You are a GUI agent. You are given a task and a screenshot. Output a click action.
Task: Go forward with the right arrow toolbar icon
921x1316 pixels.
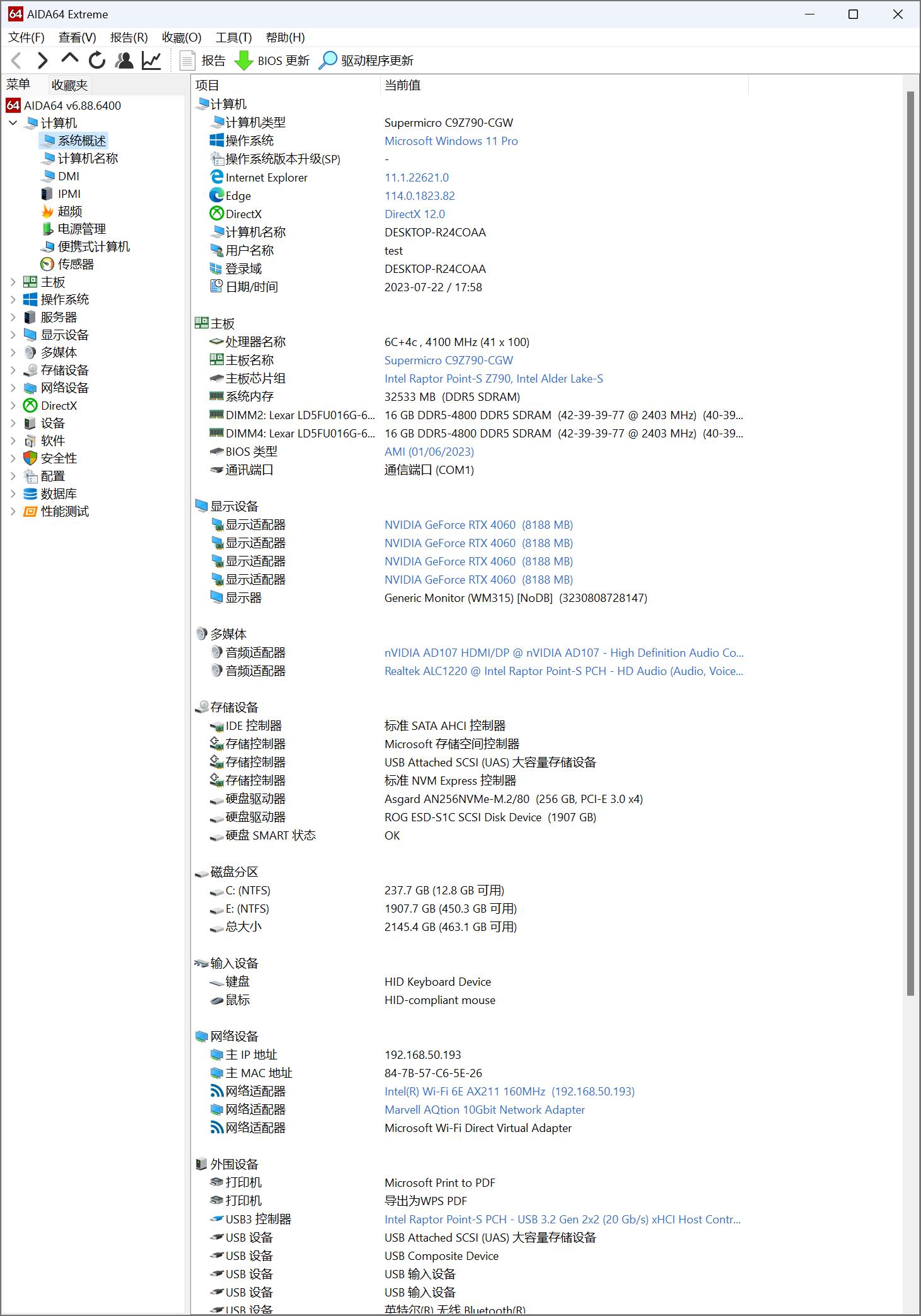pos(42,61)
